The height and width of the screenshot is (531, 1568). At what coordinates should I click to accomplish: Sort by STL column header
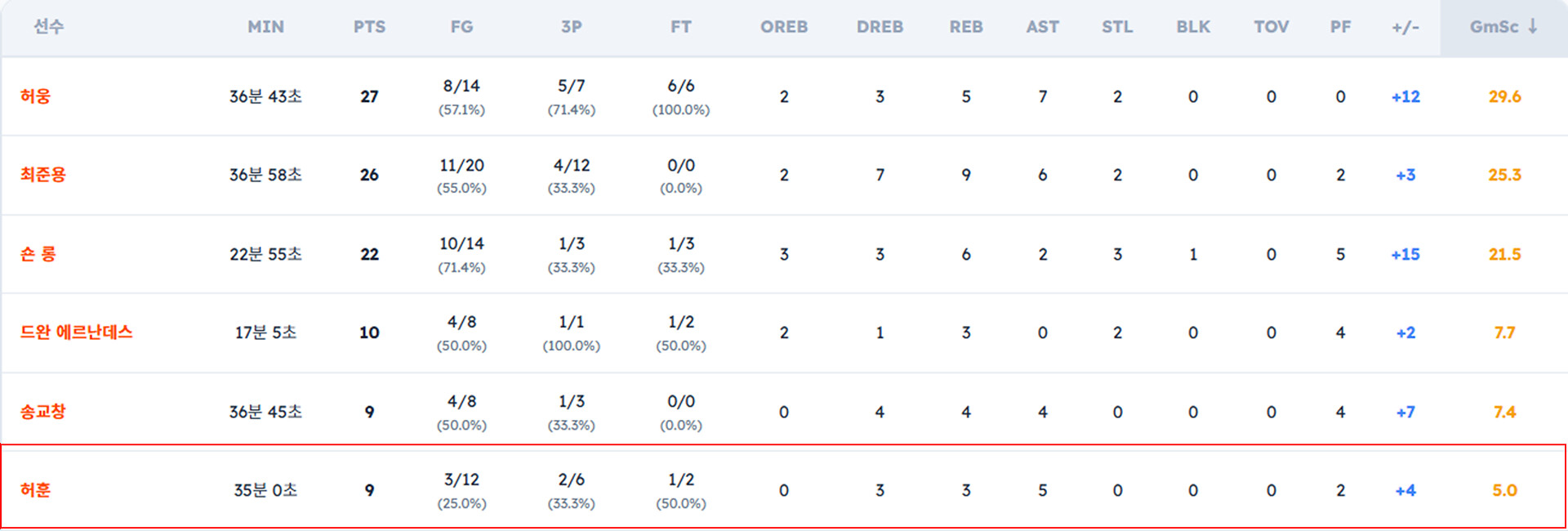1117,27
